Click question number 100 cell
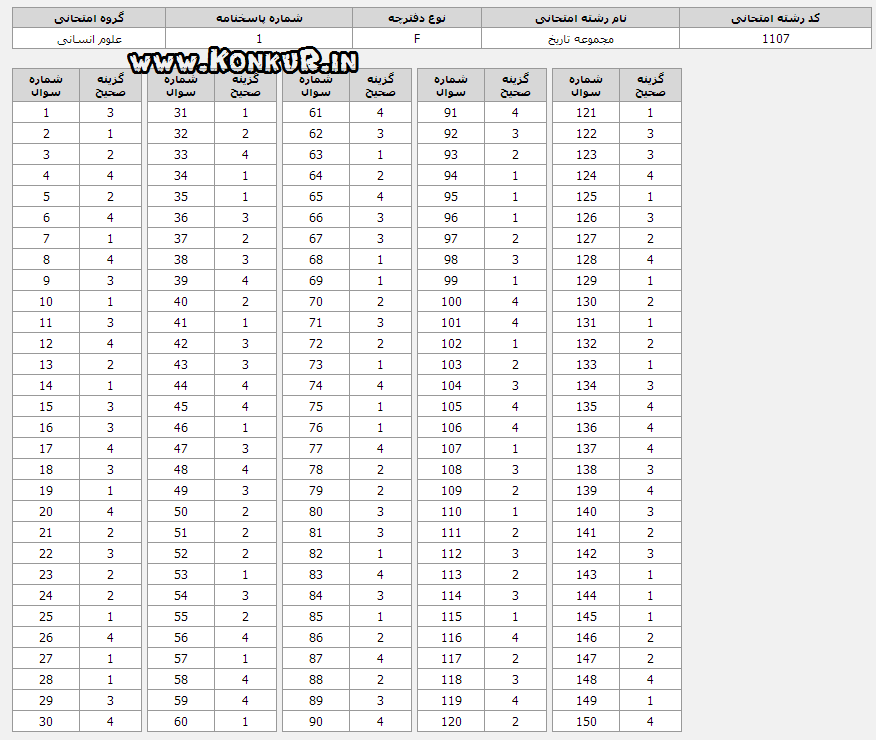This screenshot has width=876, height=740. tap(451, 302)
